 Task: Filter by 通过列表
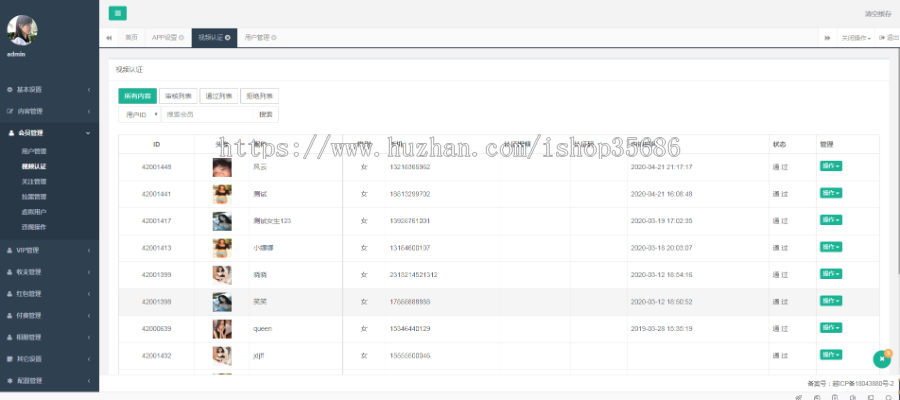point(219,96)
